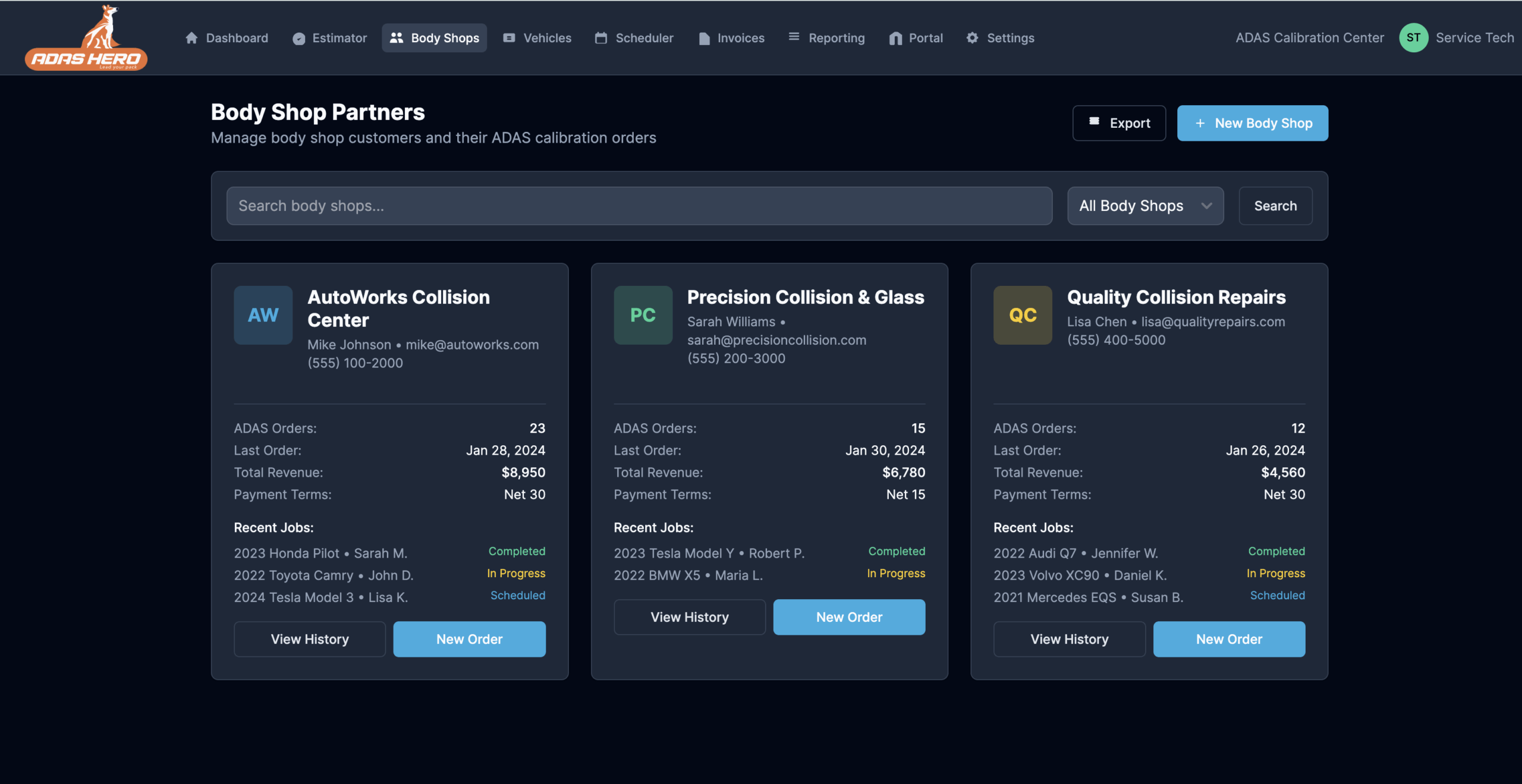Image resolution: width=1522 pixels, height=784 pixels.
Task: Click the Settings gear icon
Action: pyautogui.click(x=972, y=38)
